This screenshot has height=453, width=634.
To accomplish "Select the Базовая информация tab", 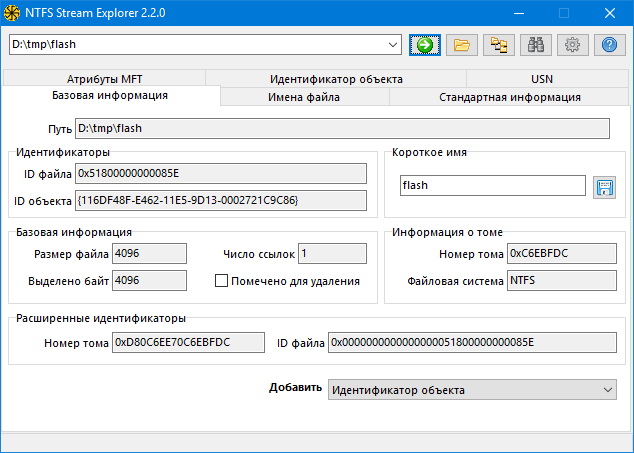I will 110,95.
